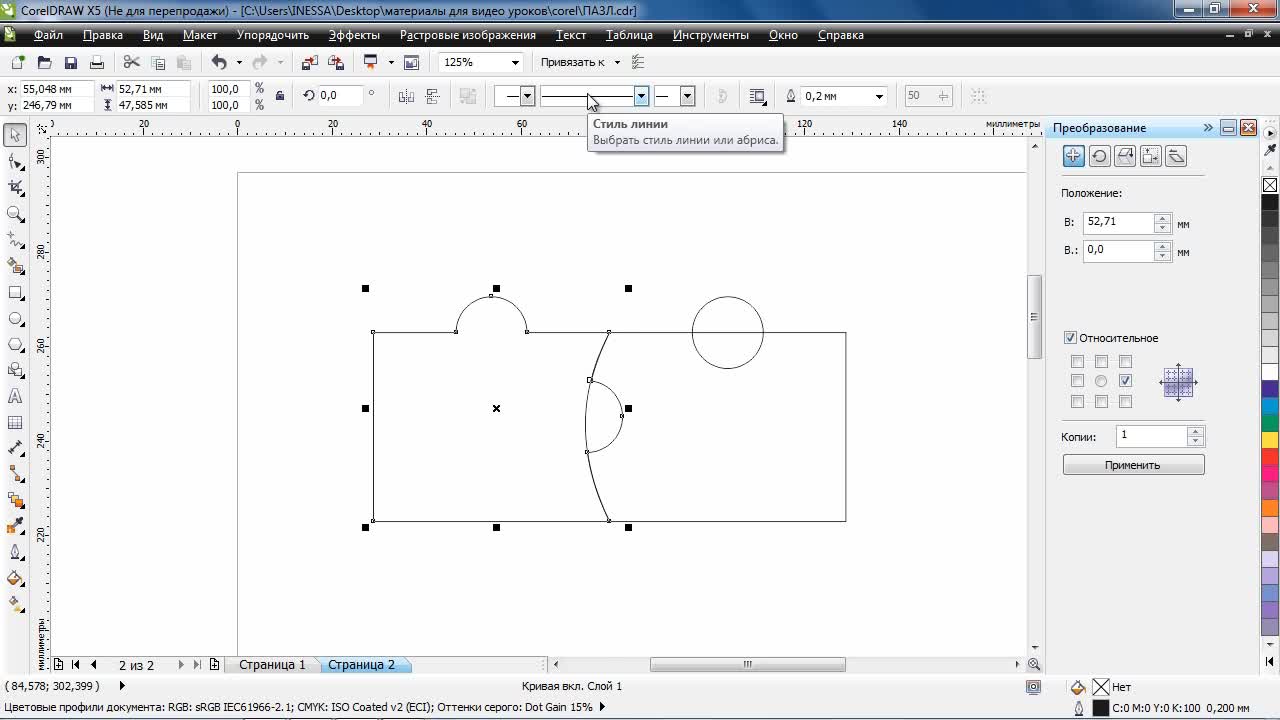Select the Eyedropper tool in toolbox
Image resolution: width=1280 pixels, height=720 pixels.
coord(15,526)
